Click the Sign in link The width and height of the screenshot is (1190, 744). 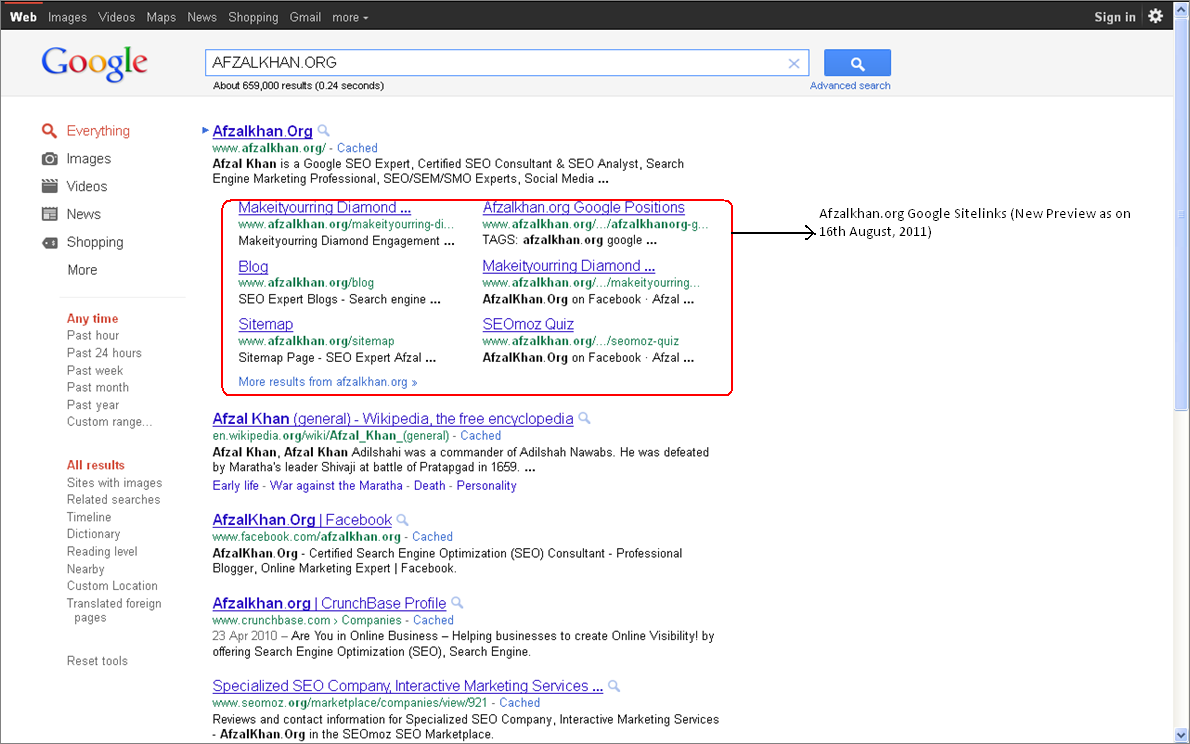(x=1115, y=17)
